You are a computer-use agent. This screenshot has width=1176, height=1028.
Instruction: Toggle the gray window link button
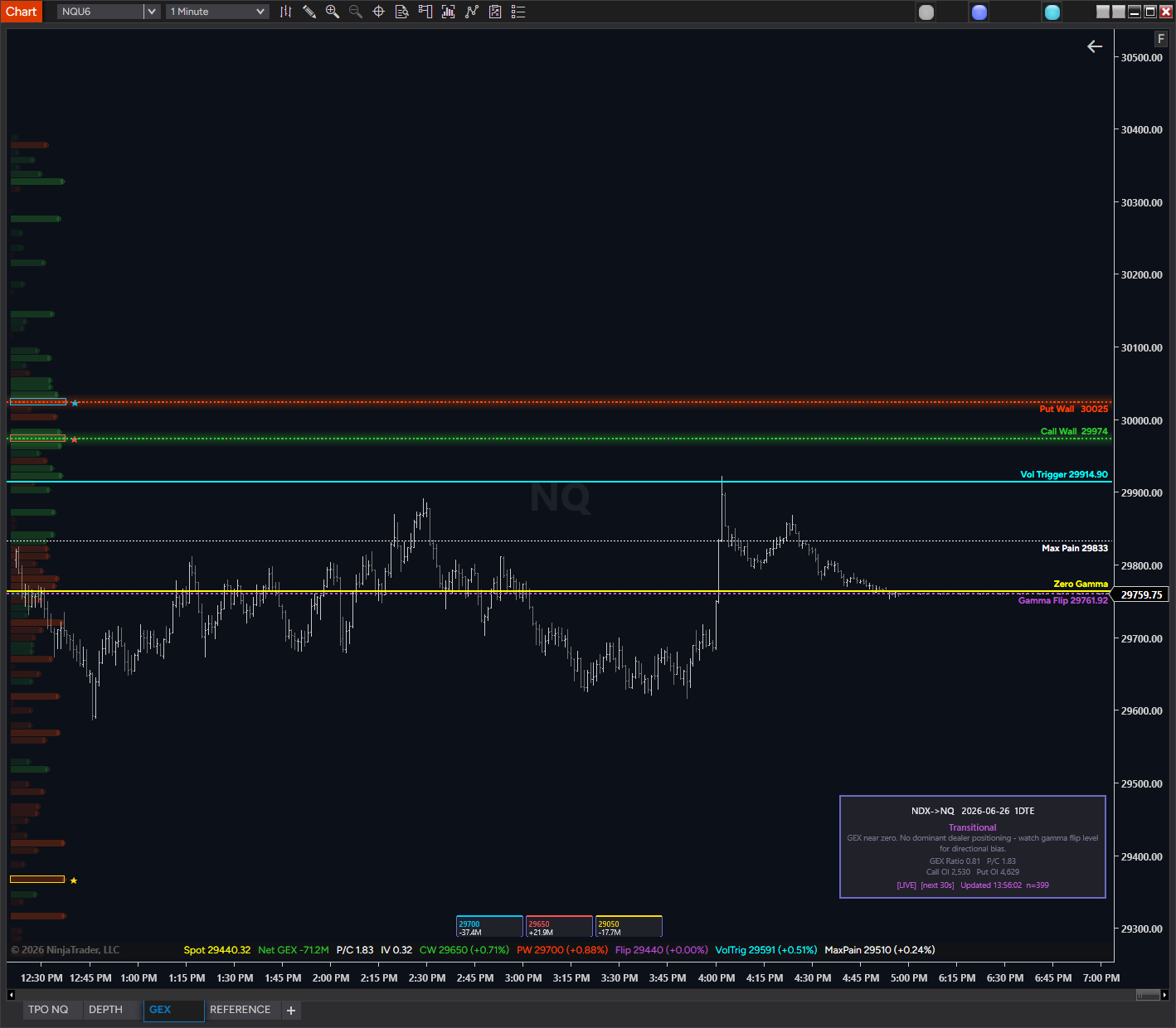[x=926, y=12]
